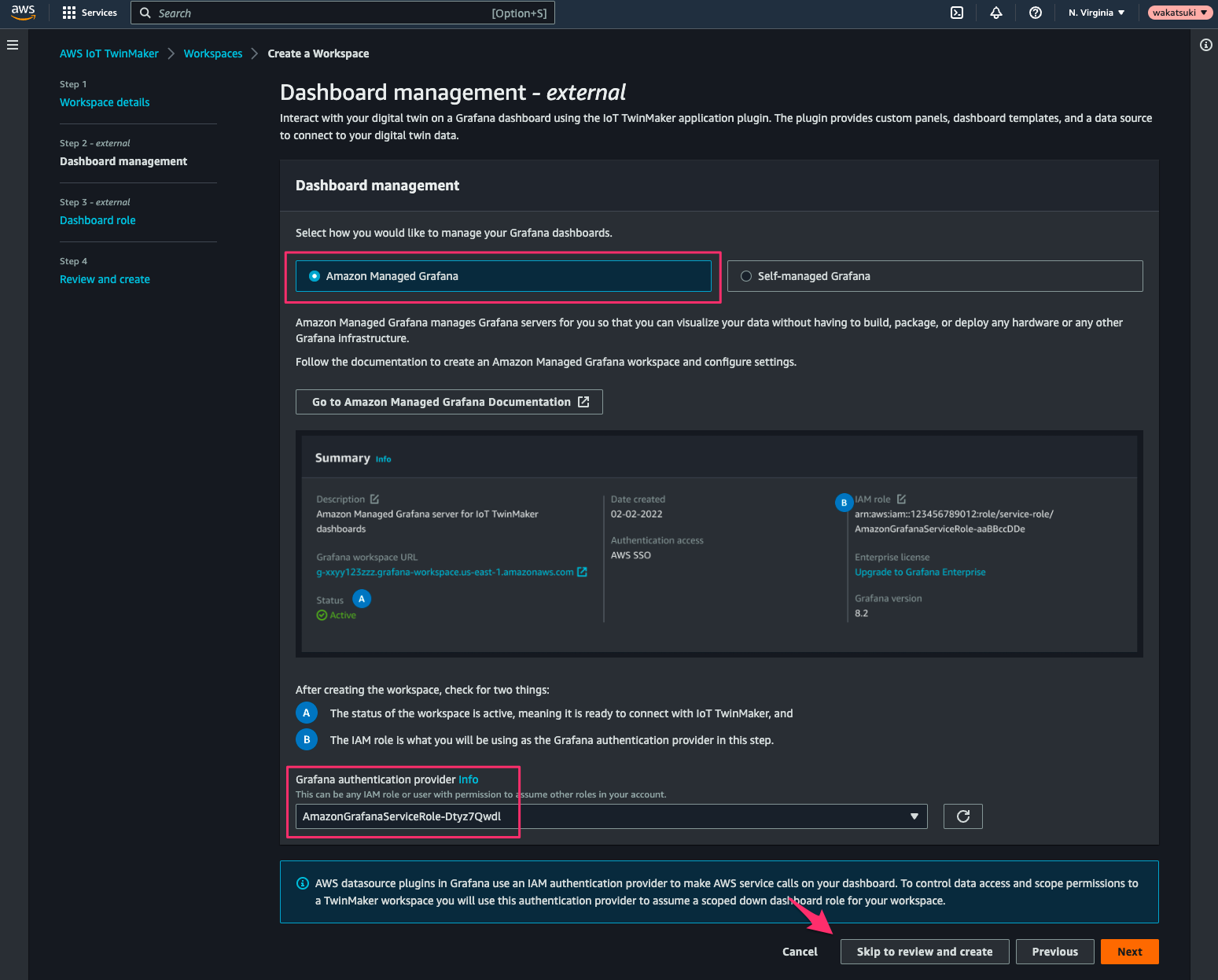Click Skip to review and create
1218x980 pixels.
point(925,952)
